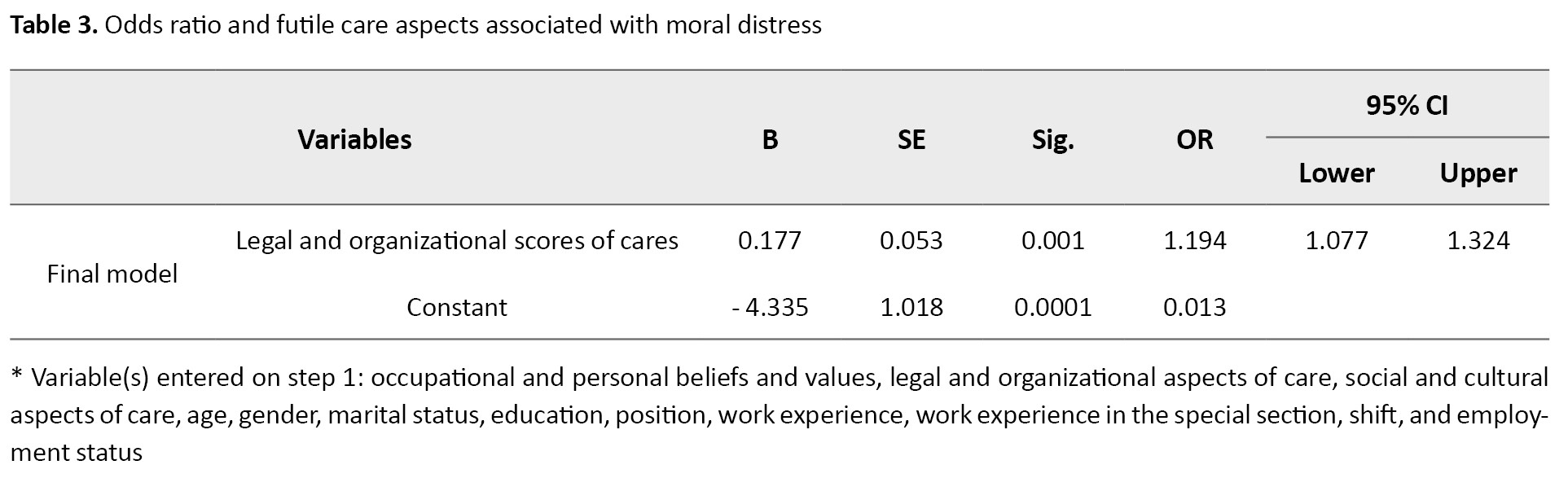1568x478 pixels.
Task: Select the Lower sub-header
Action: click(x=1336, y=173)
